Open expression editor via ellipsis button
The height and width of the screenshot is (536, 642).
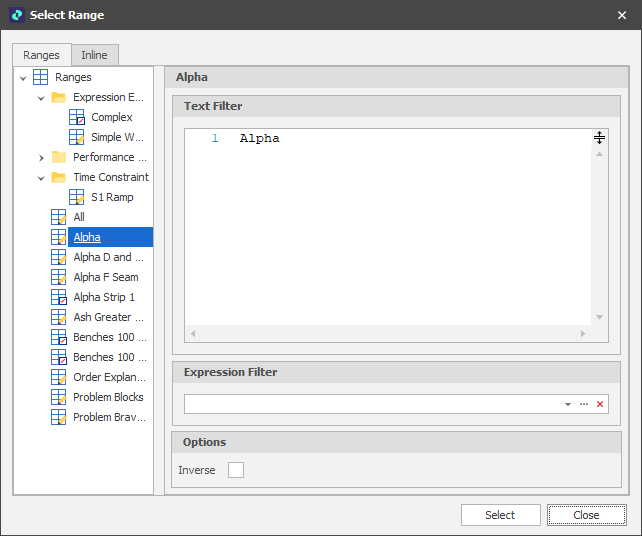tap(584, 404)
